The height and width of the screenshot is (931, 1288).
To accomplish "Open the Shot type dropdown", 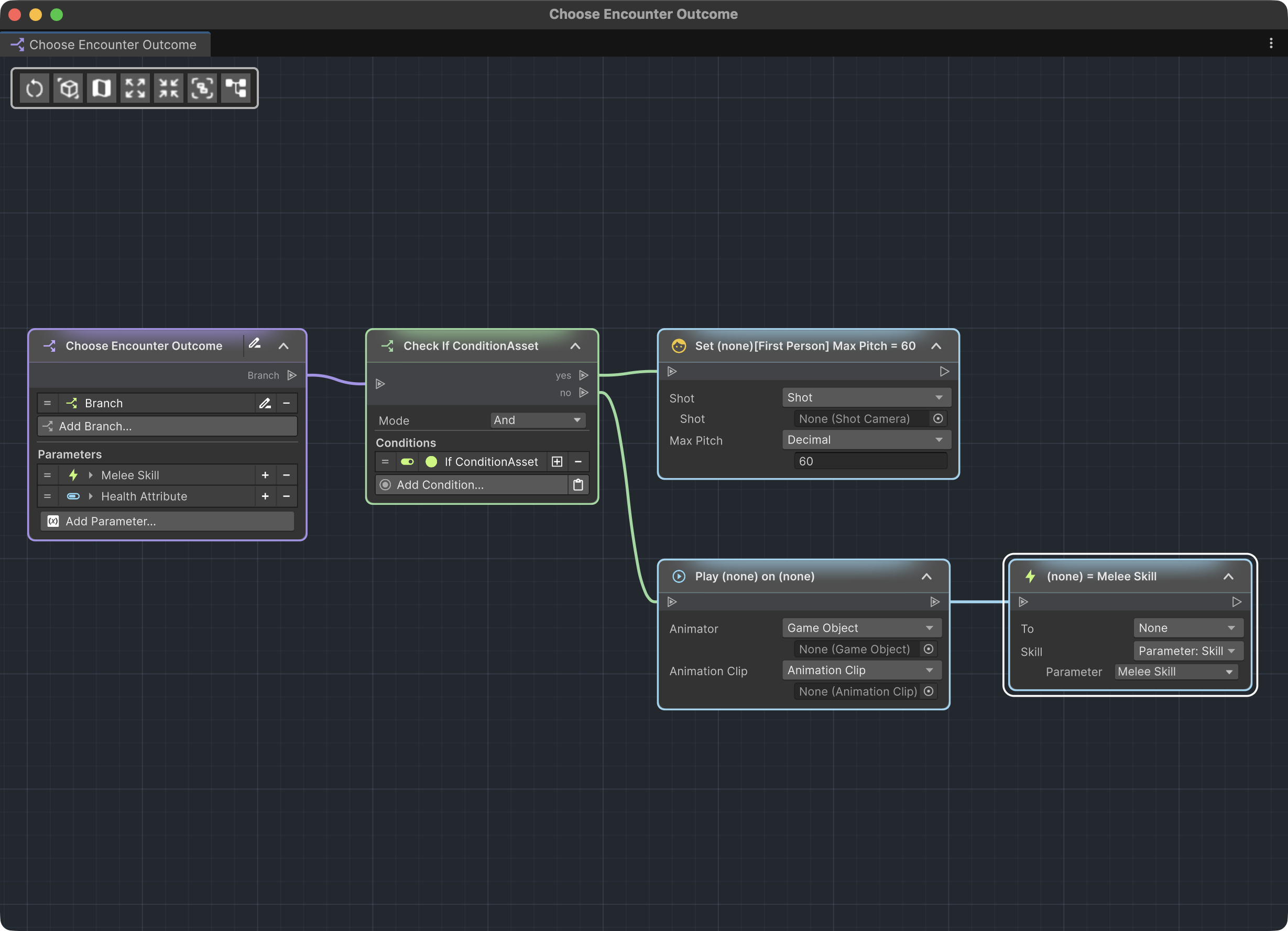I will [x=866, y=398].
